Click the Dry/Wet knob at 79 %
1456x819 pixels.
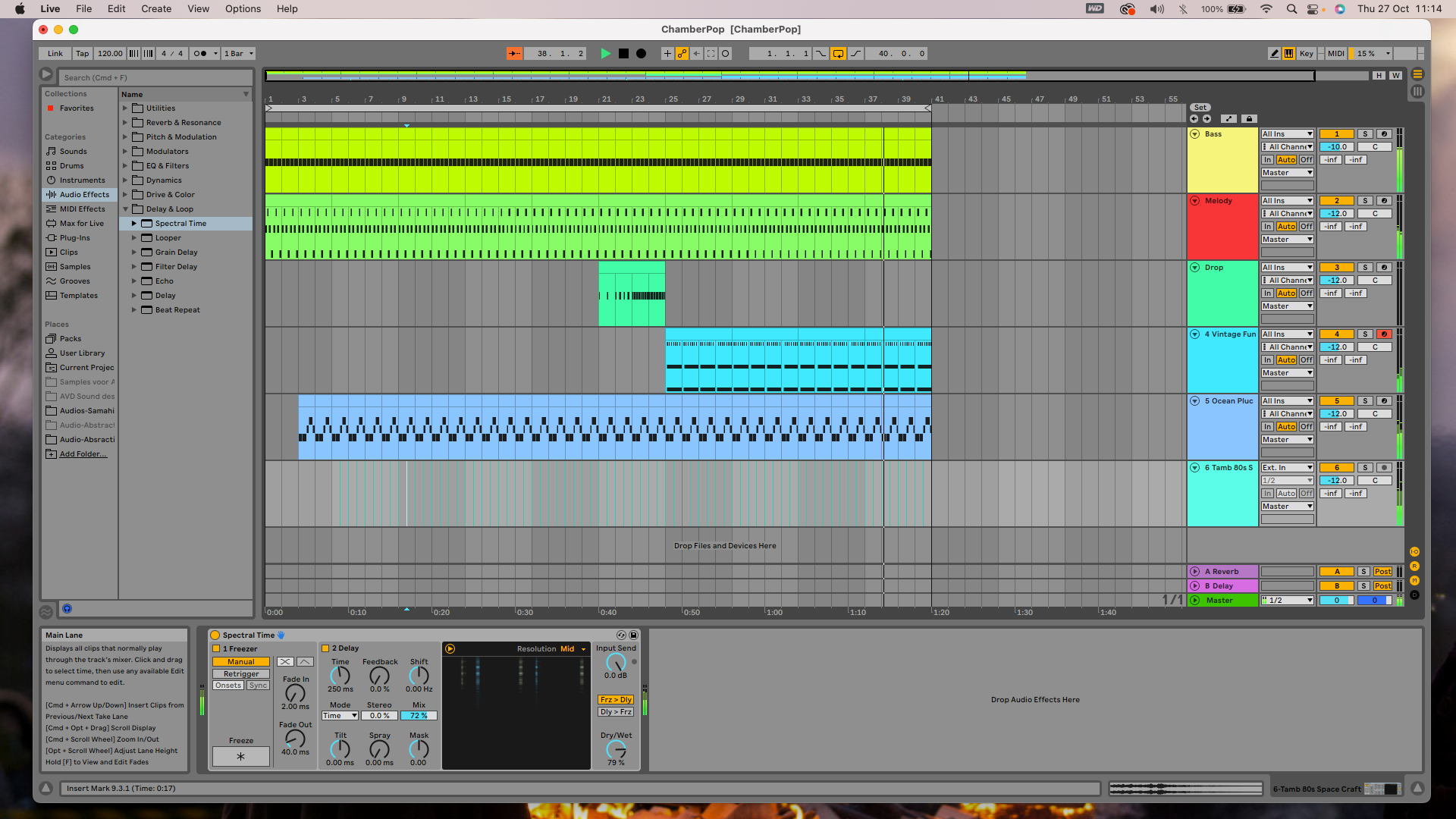[x=616, y=750]
